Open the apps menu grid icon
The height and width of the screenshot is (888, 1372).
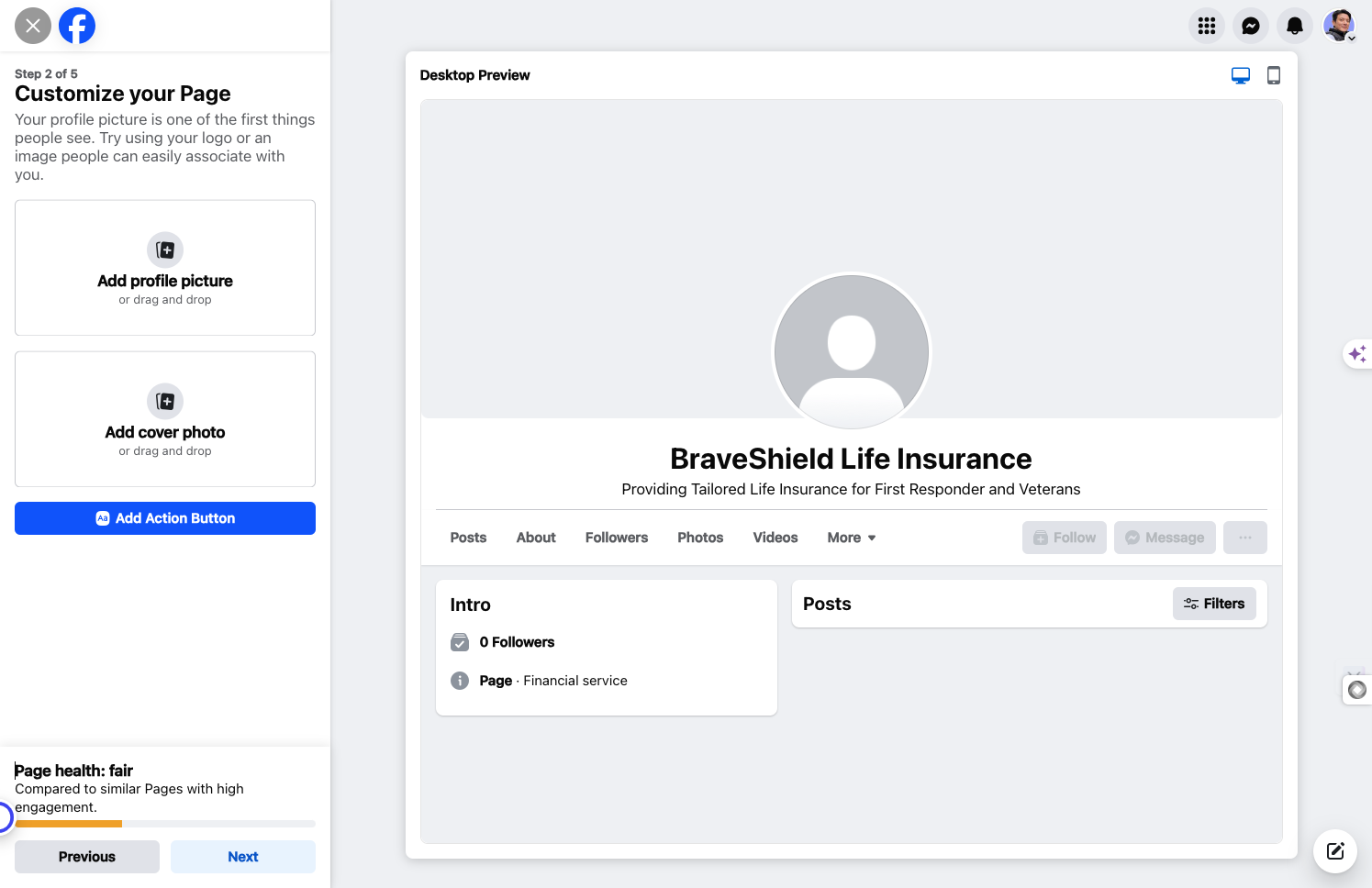(1207, 26)
